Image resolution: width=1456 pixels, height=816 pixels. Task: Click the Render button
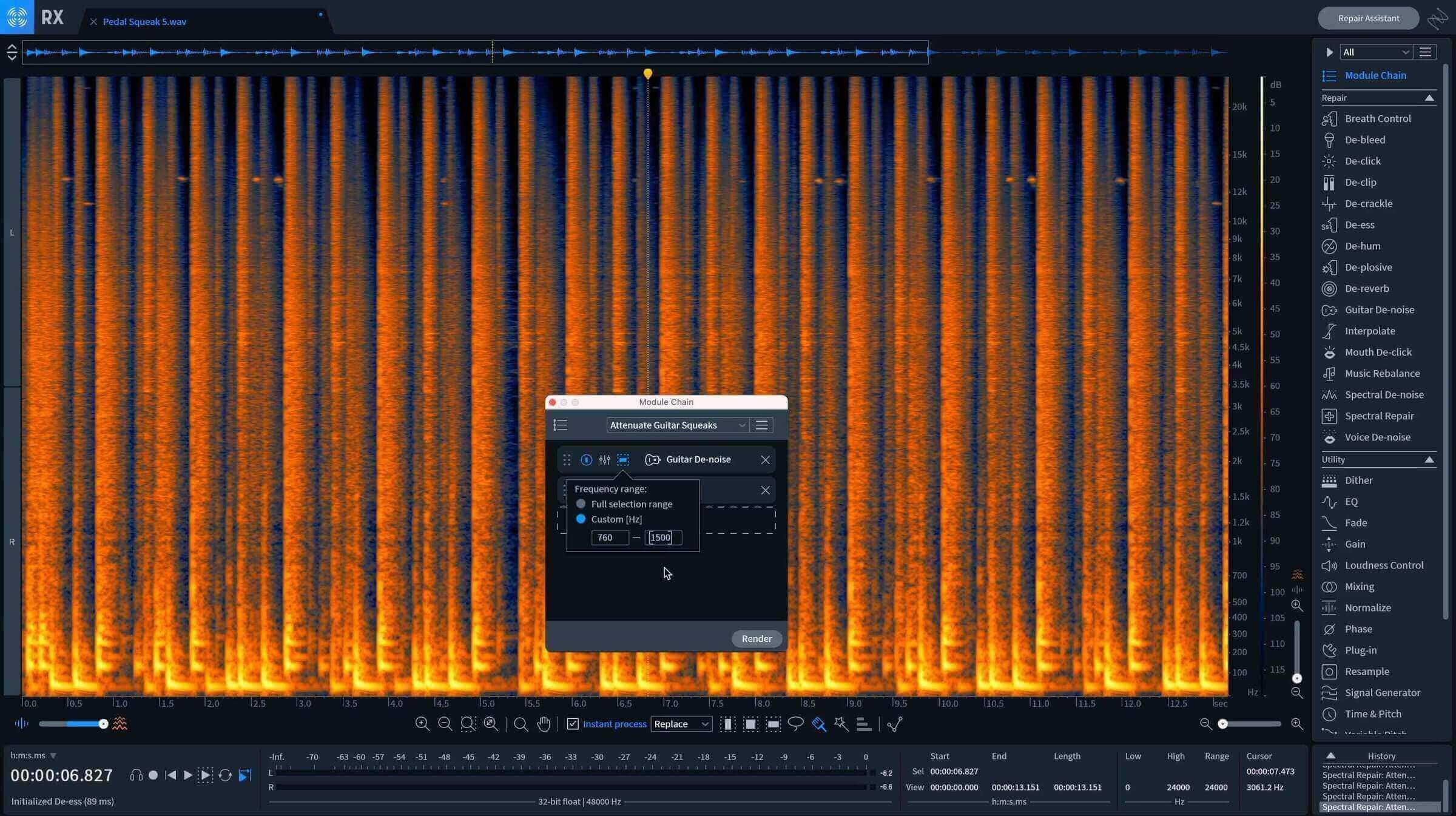coord(757,638)
